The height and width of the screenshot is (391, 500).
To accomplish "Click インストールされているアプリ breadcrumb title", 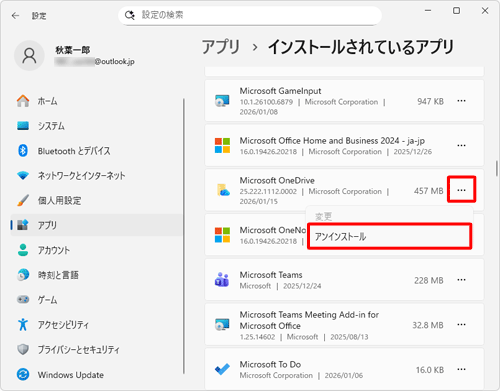I will [x=361, y=47].
